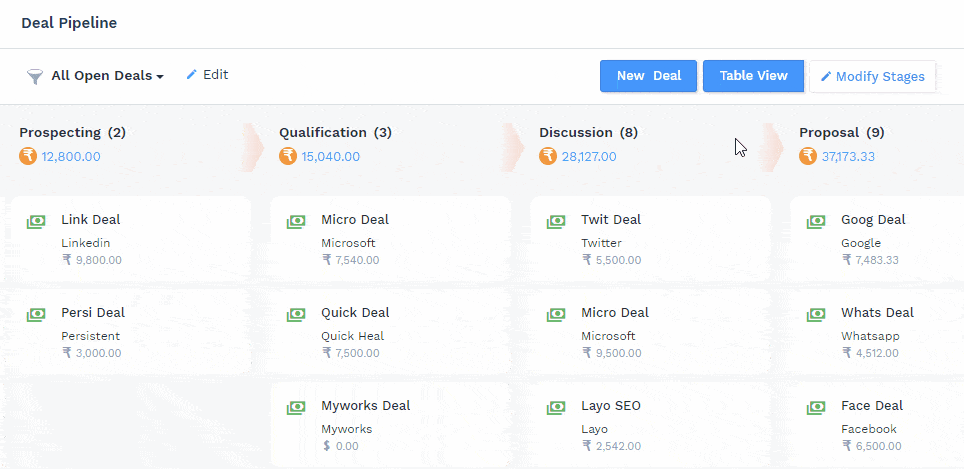The image size is (964, 469).
Task: Select the Proposal stage header
Action: coord(841,132)
